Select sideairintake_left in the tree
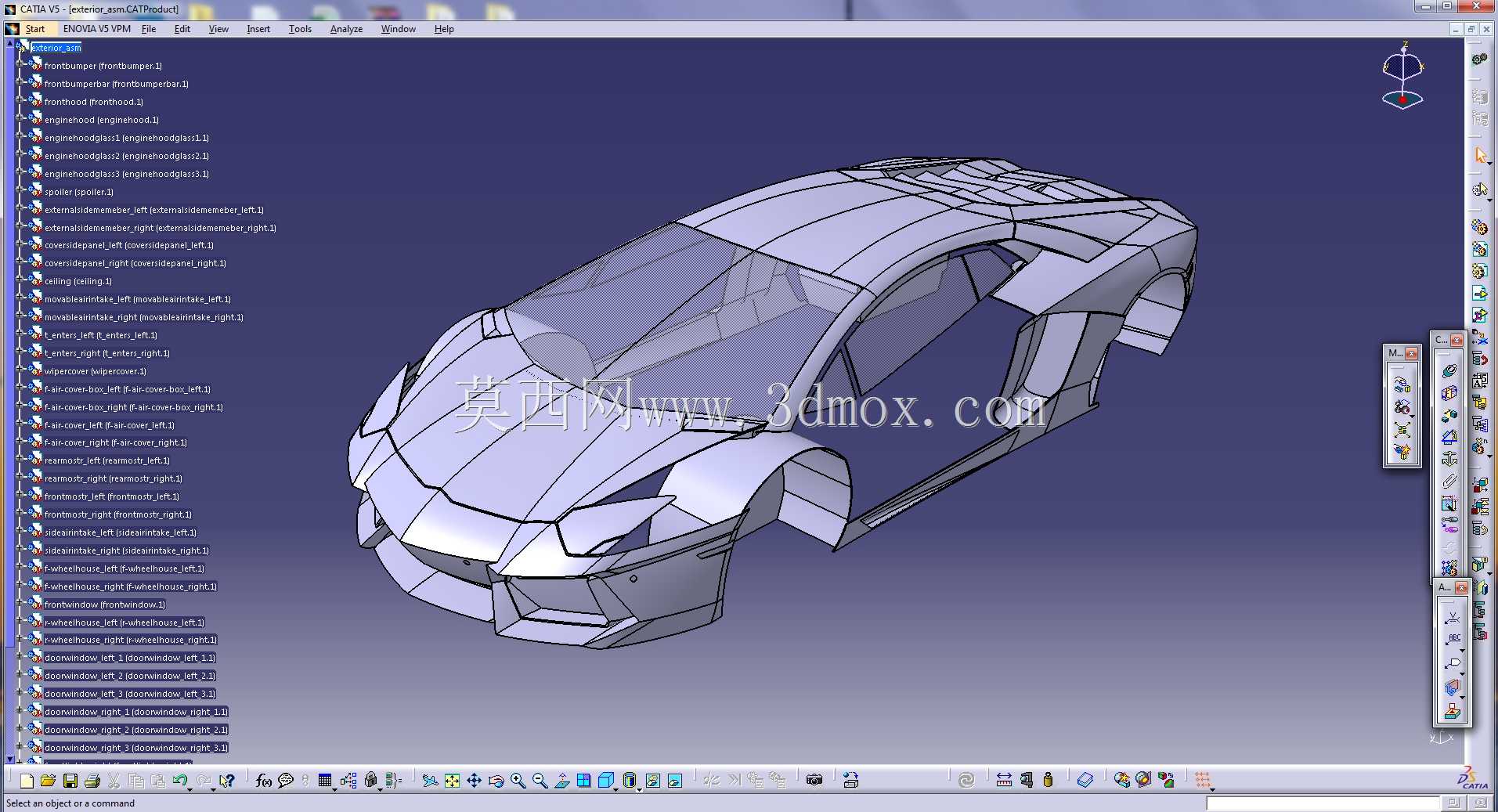 (120, 532)
